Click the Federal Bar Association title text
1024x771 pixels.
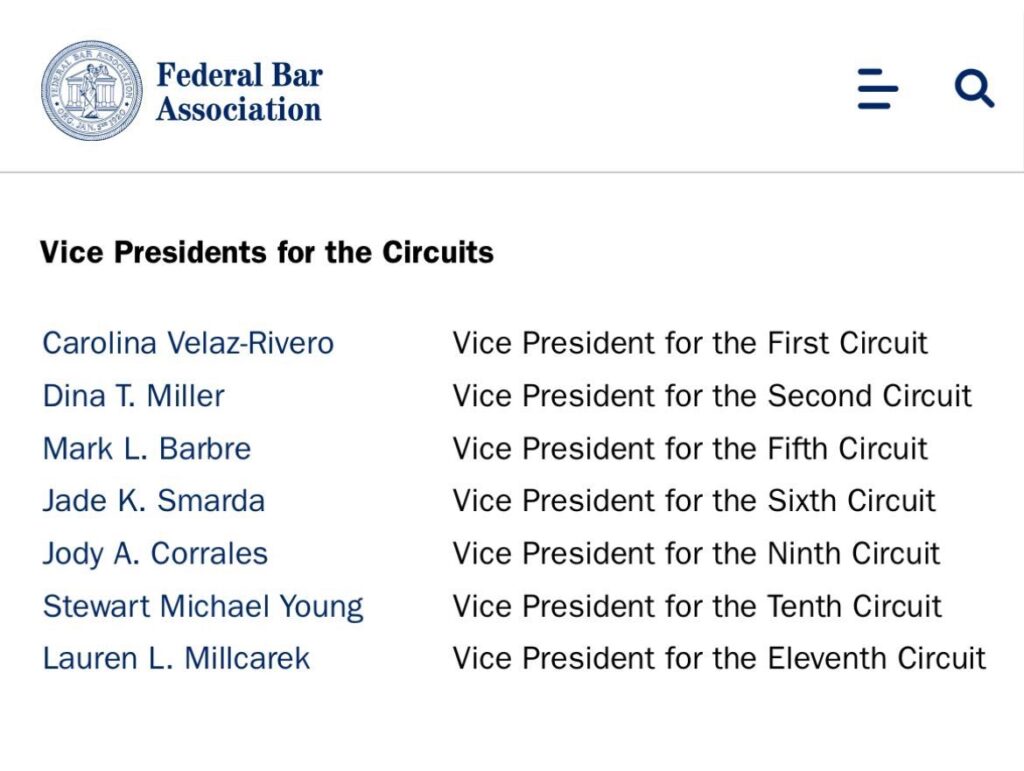(x=239, y=91)
